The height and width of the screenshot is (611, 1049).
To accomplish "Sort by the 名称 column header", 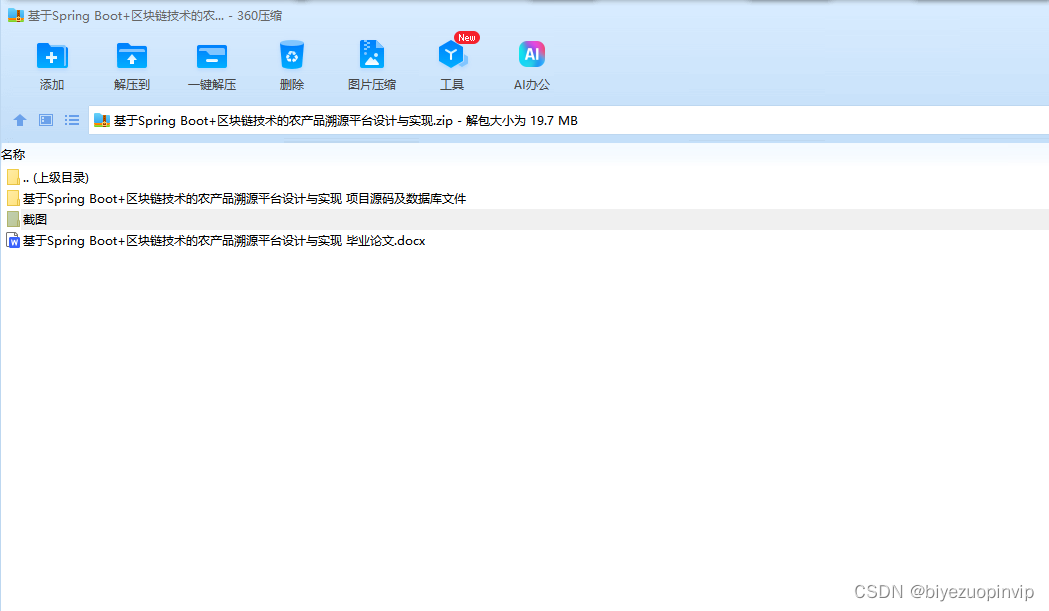I will 13,155.
